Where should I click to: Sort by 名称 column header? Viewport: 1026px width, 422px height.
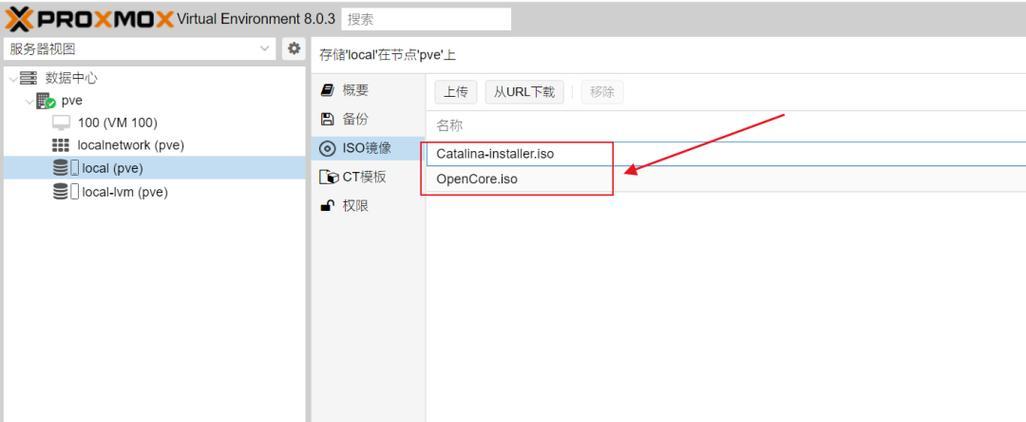tap(450, 126)
